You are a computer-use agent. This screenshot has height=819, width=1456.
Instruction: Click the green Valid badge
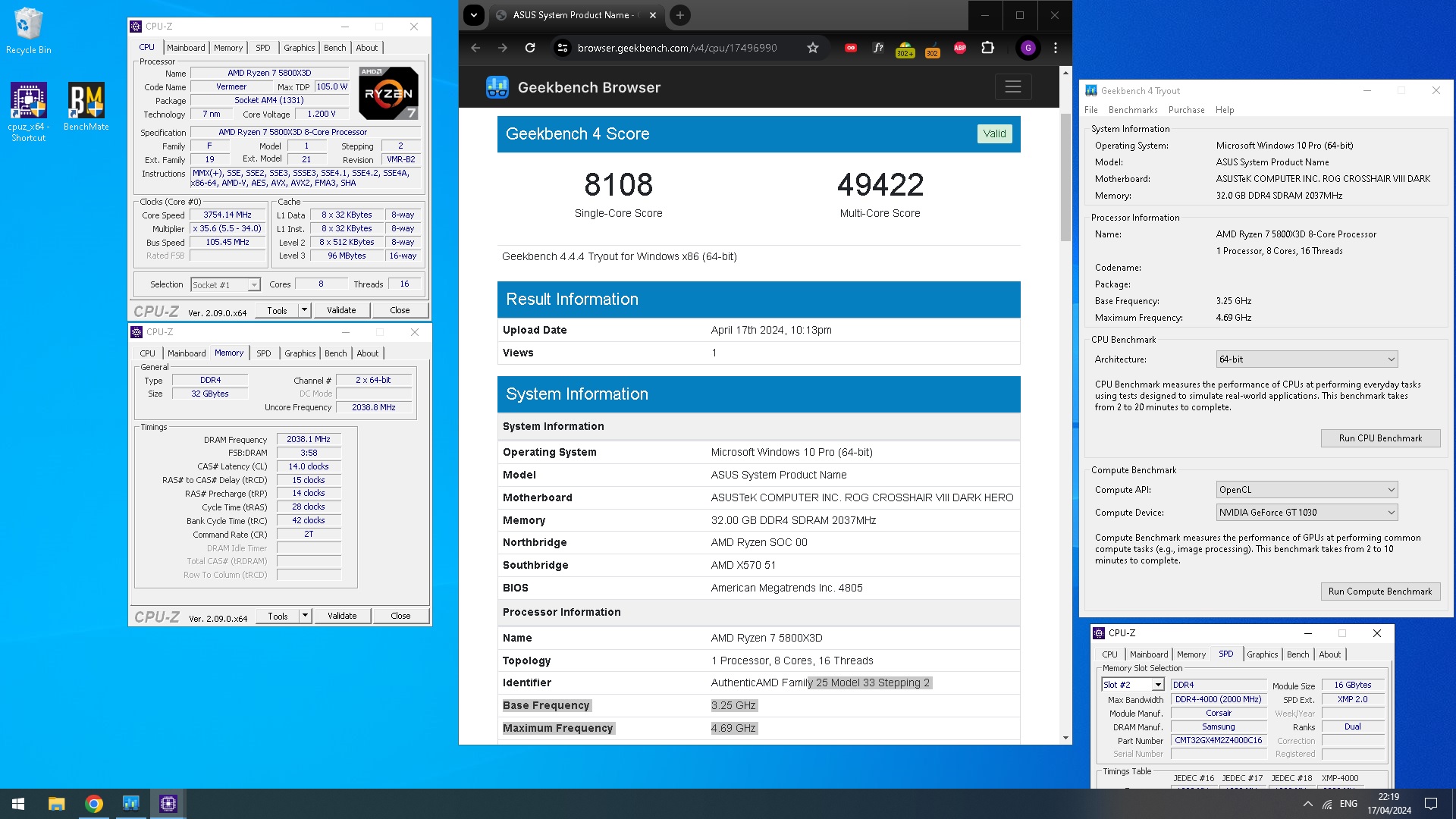click(x=994, y=134)
